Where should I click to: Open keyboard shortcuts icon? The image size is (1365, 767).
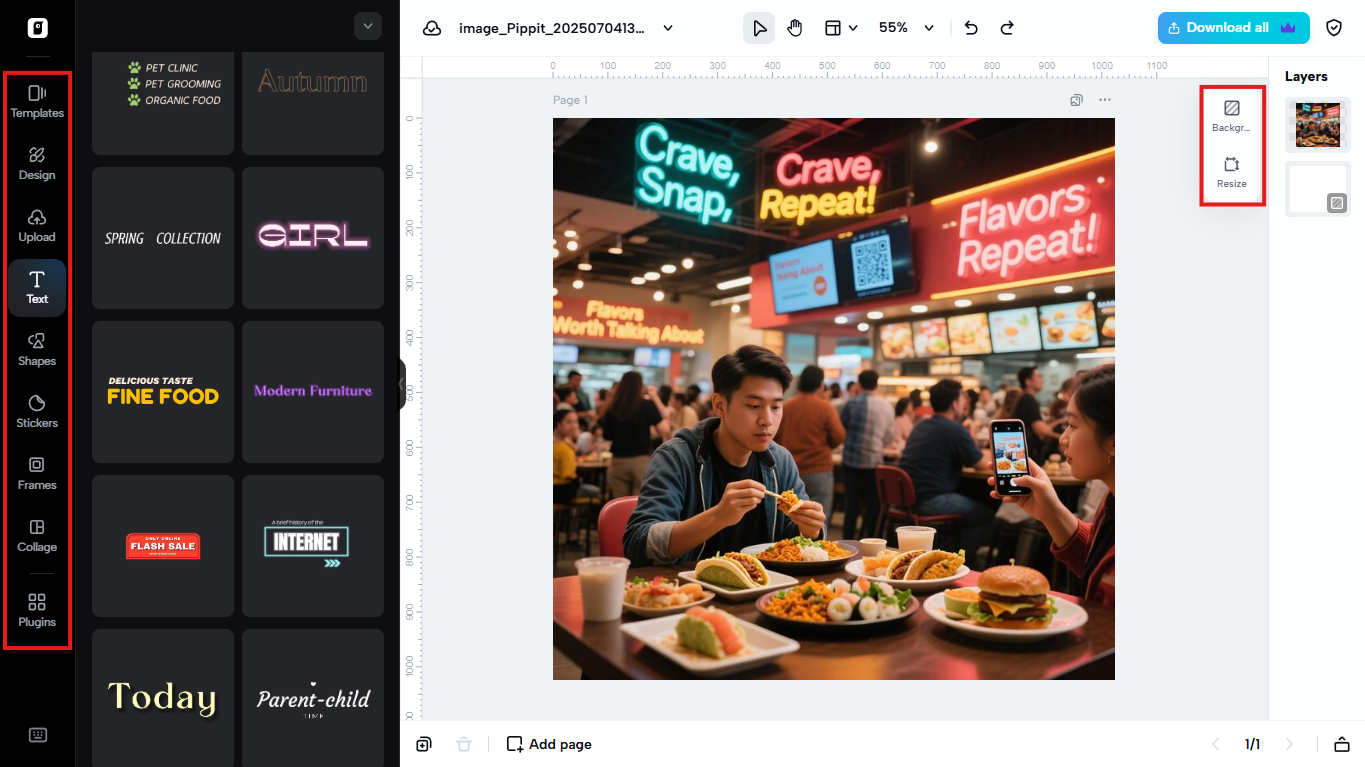point(38,735)
